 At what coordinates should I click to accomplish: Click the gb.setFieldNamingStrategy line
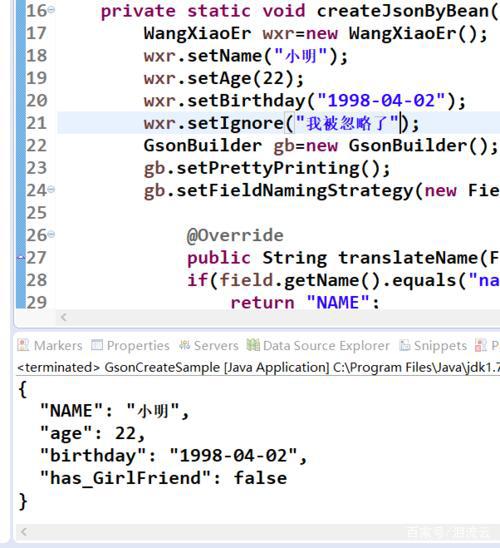click(322, 191)
